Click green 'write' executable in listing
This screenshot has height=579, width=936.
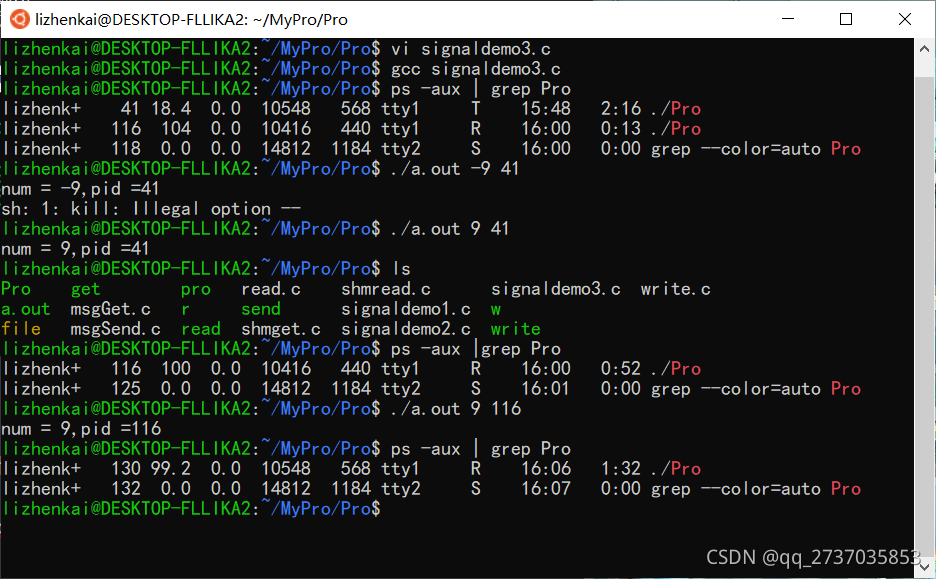click(x=516, y=329)
